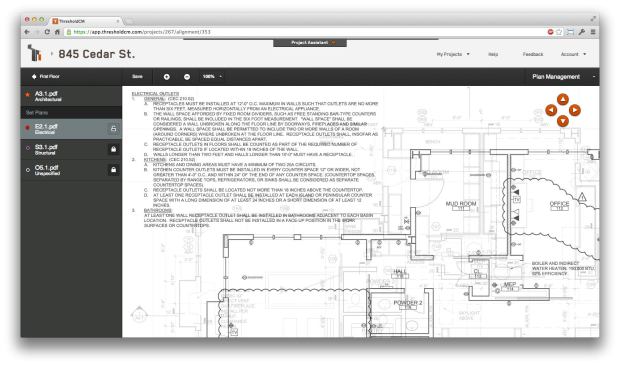Click the Help link

click(x=493, y=54)
